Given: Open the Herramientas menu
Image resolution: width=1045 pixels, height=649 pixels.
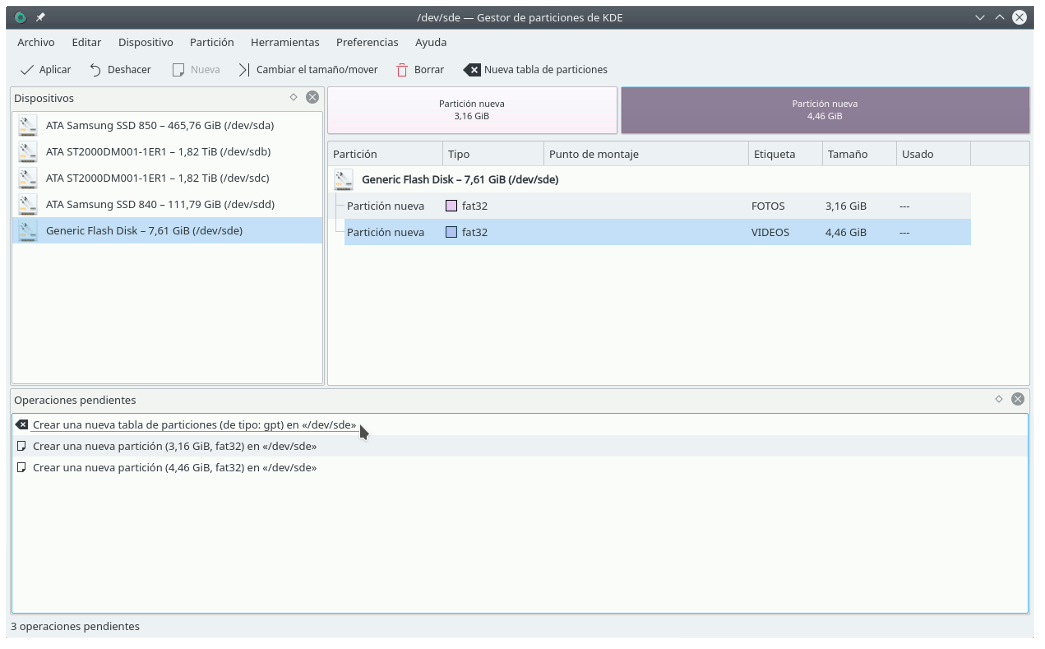Looking at the screenshot, I should (x=285, y=42).
